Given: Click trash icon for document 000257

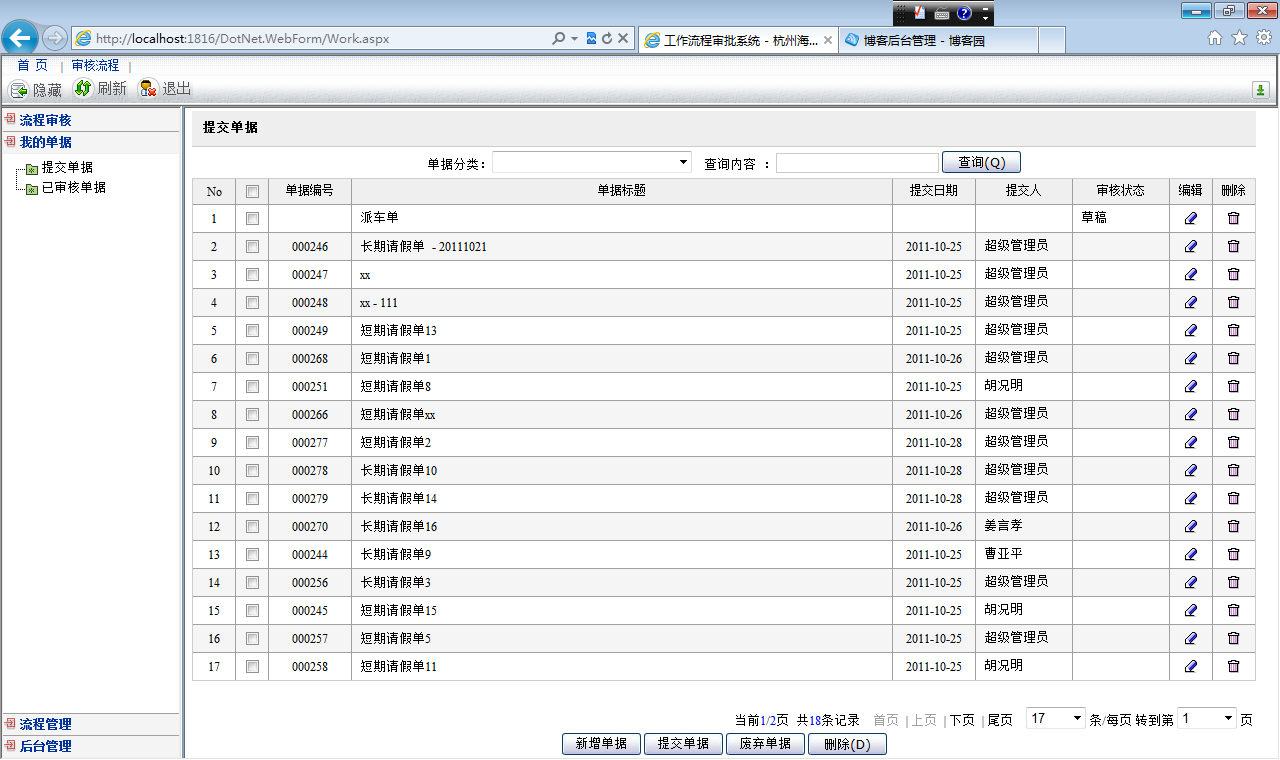Looking at the screenshot, I should (1233, 638).
